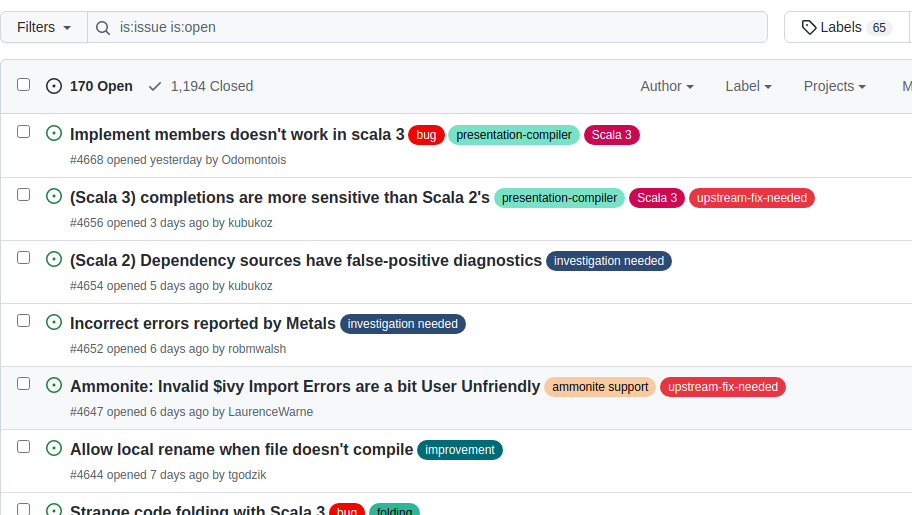Open issue Incorrect errors reported by Metals
This screenshot has height=515, width=912.
(x=203, y=324)
